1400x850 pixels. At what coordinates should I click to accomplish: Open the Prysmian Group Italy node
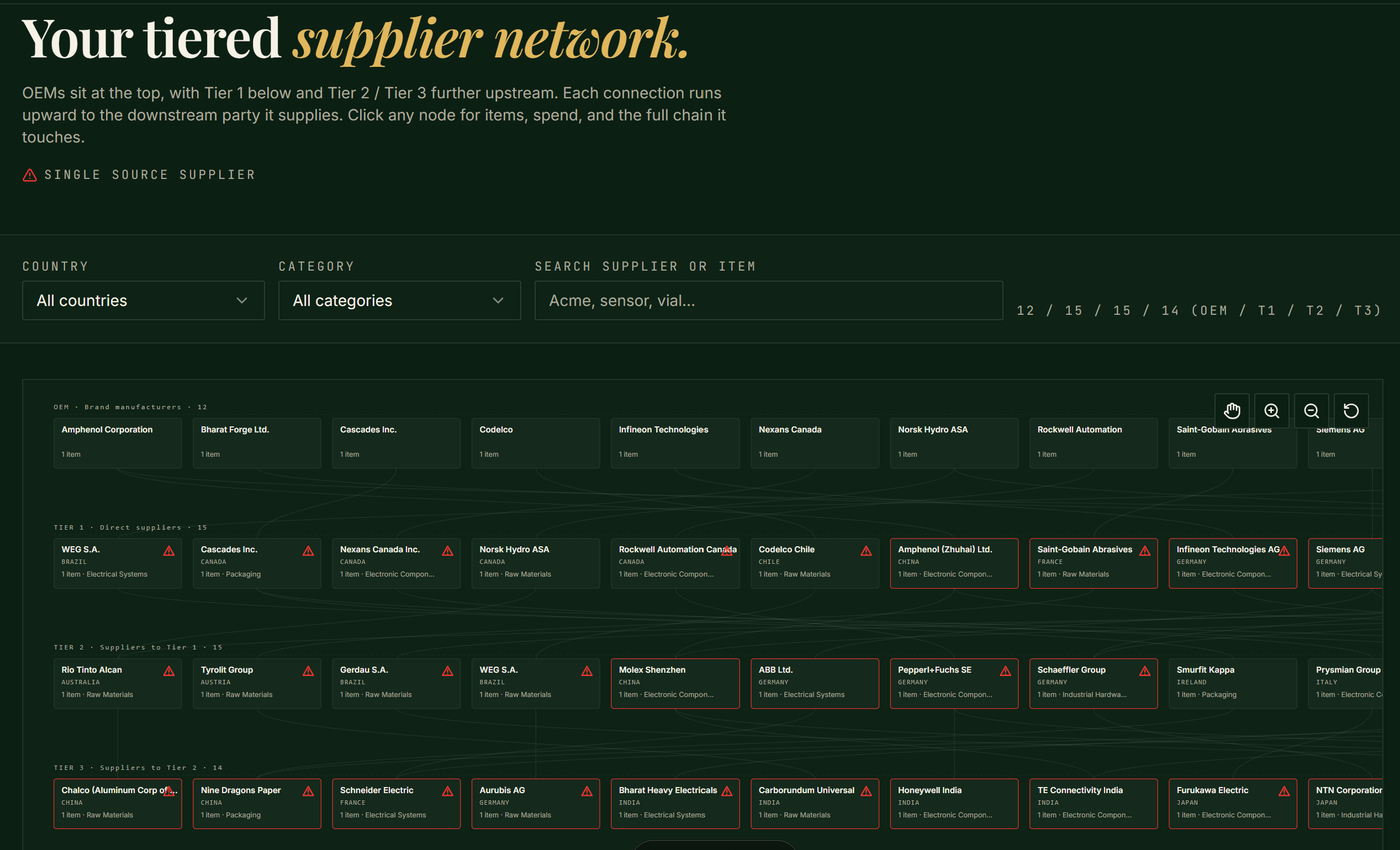[x=1345, y=684]
